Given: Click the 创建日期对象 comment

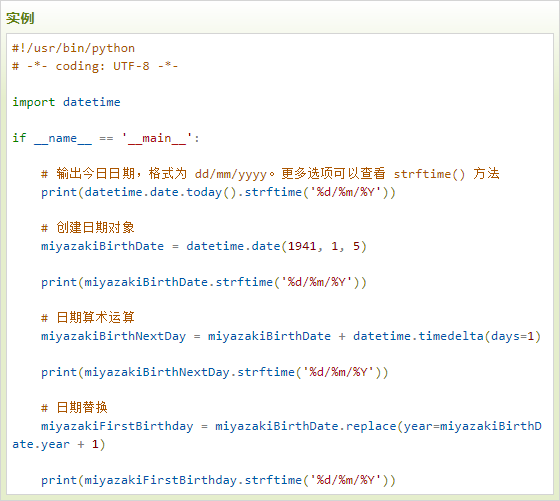Looking at the screenshot, I should pos(88,228).
